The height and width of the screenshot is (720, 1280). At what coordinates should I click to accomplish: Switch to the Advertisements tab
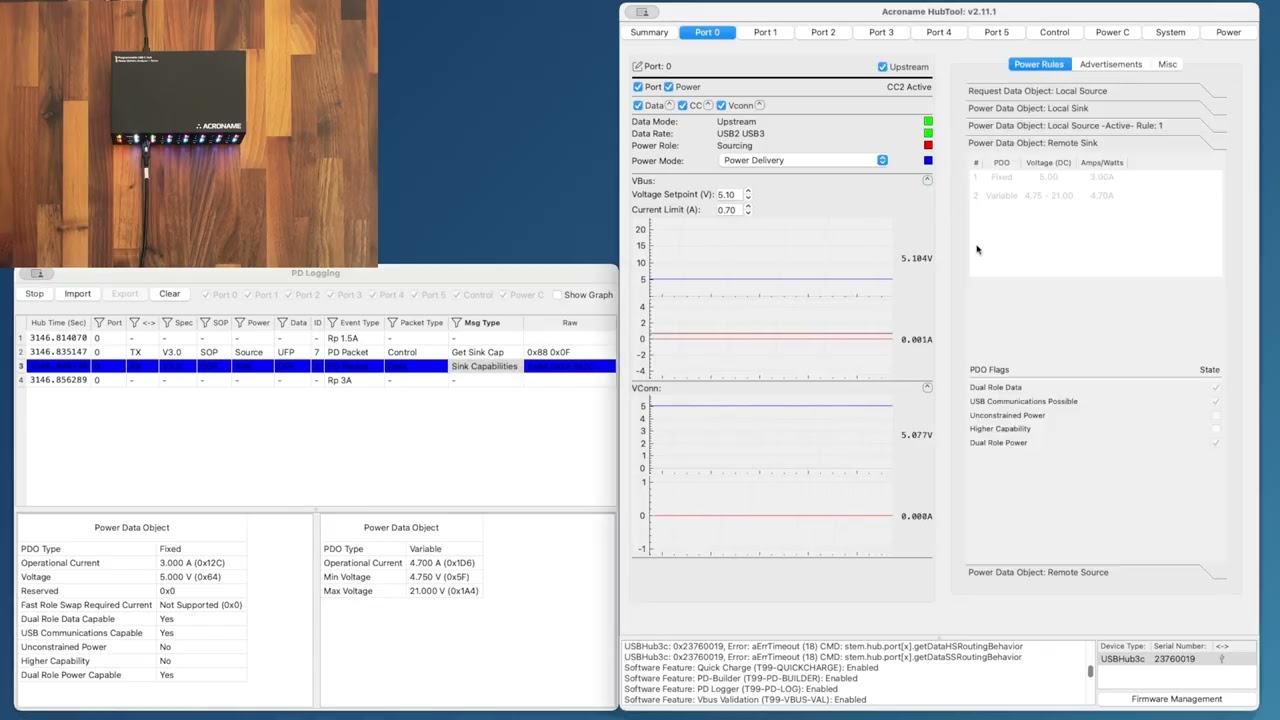pos(1110,64)
